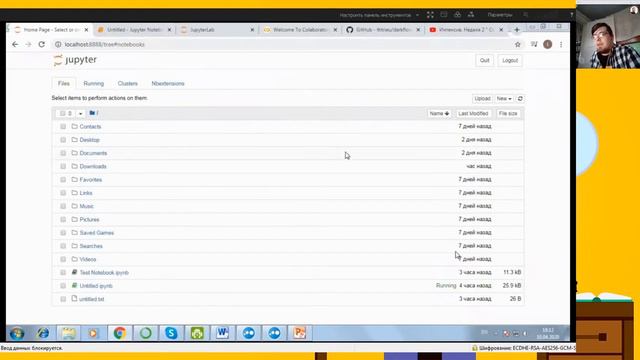
Task: Open the Chrome three-dot menu
Action: [561, 44]
